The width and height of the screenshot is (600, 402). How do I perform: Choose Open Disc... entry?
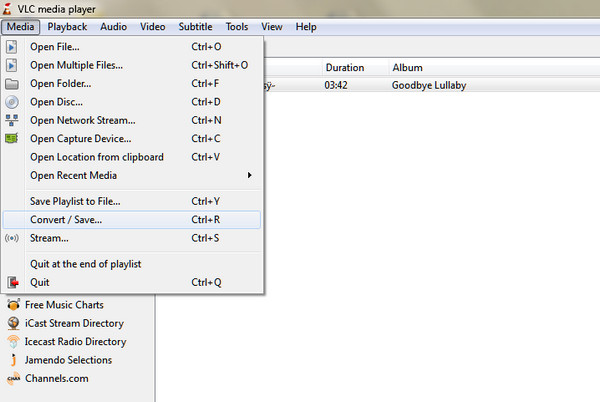[x=132, y=102]
